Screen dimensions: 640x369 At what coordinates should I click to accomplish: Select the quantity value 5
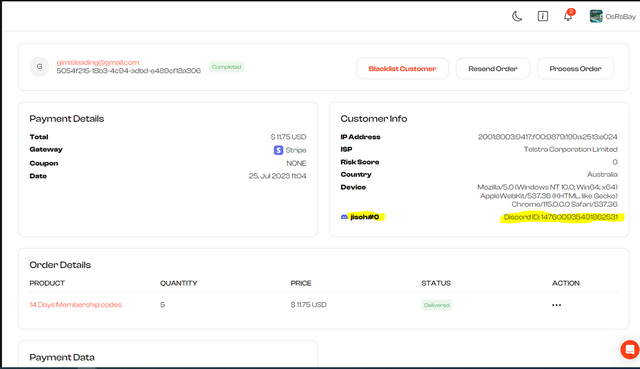162,305
